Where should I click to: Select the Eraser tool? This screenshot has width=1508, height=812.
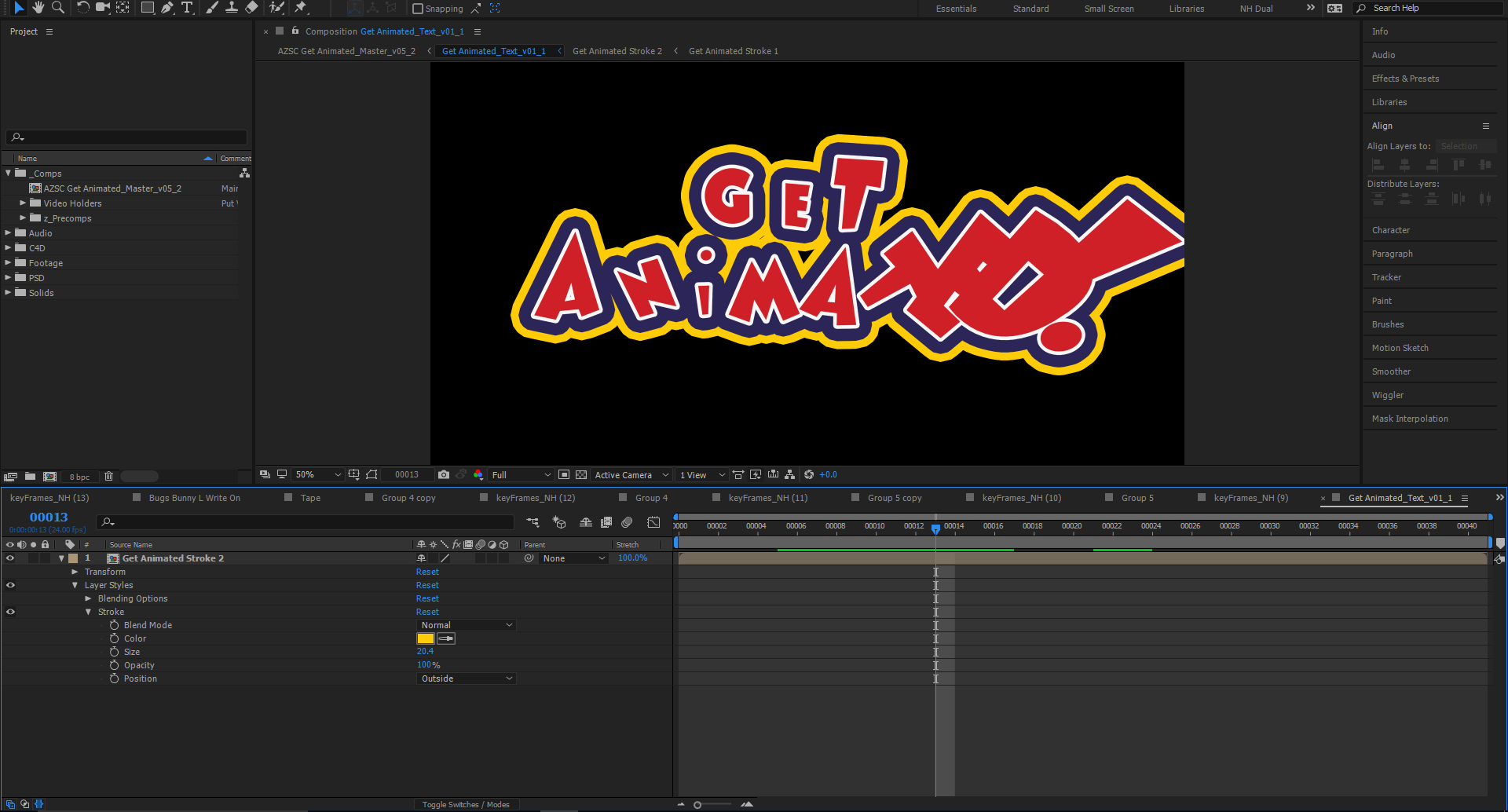tap(251, 8)
